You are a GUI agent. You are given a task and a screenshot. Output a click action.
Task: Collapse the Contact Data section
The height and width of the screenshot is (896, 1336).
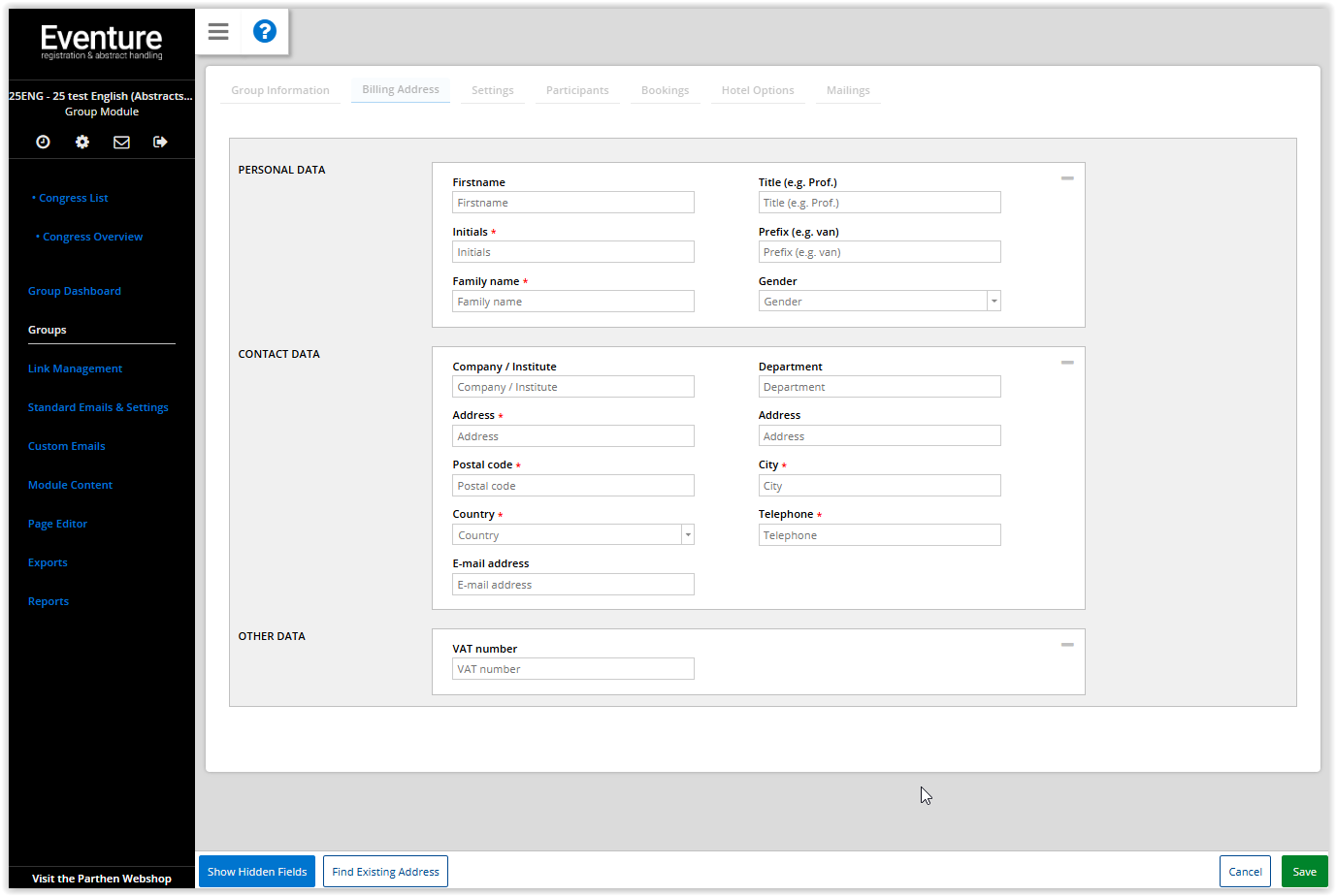point(1067,363)
